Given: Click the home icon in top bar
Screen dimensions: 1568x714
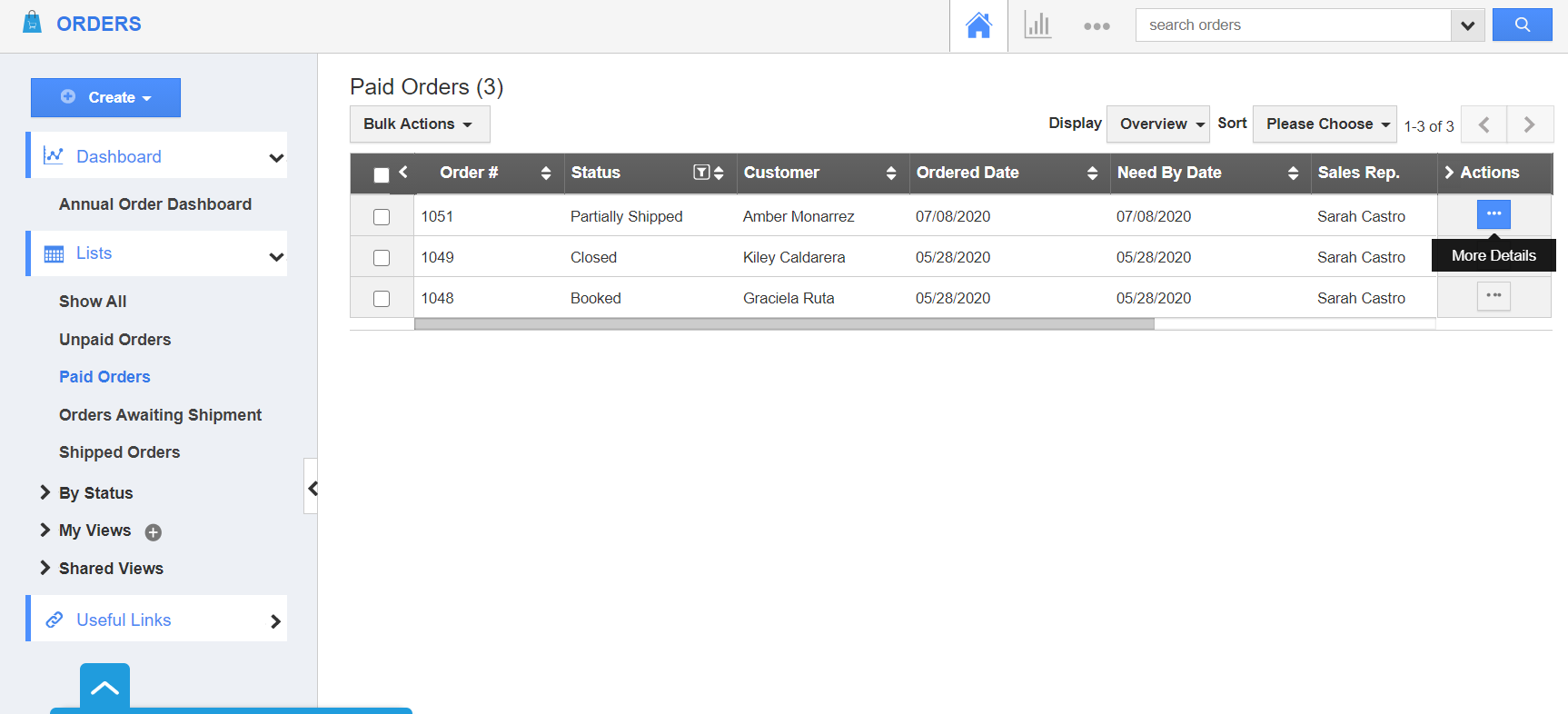Looking at the screenshot, I should pyautogui.click(x=978, y=25).
